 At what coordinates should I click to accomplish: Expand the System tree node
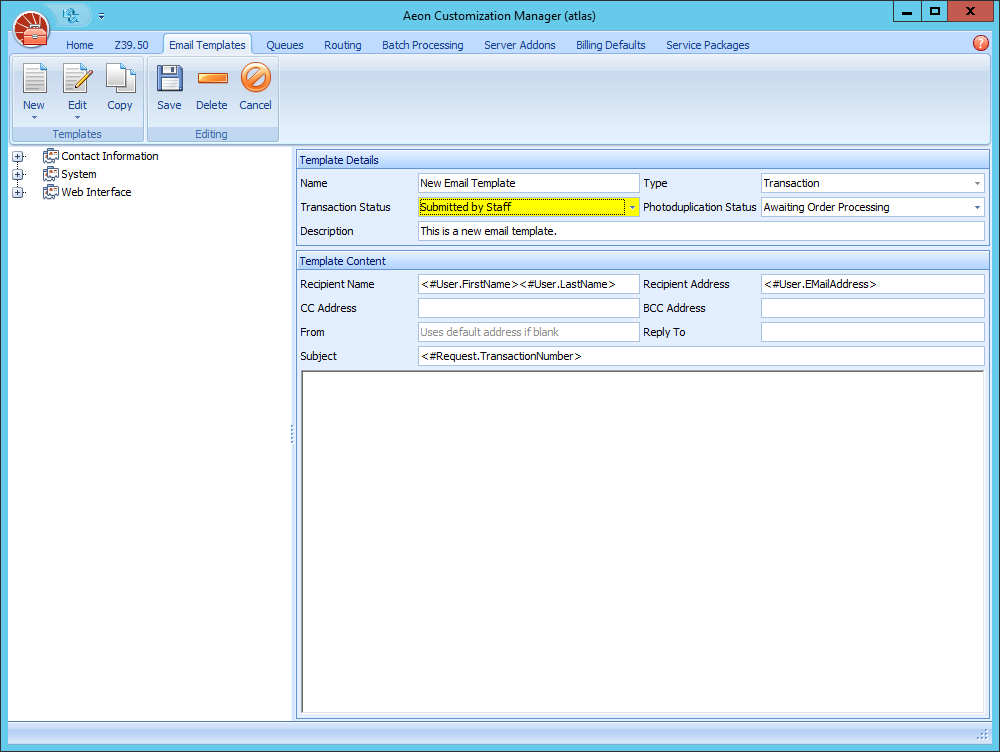18,174
